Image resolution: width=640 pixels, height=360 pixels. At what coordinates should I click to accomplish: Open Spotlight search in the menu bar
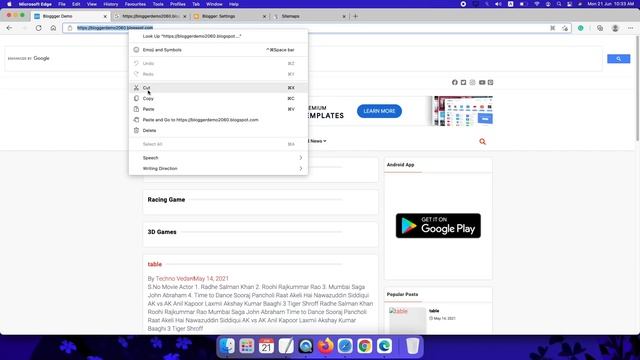[559, 4]
